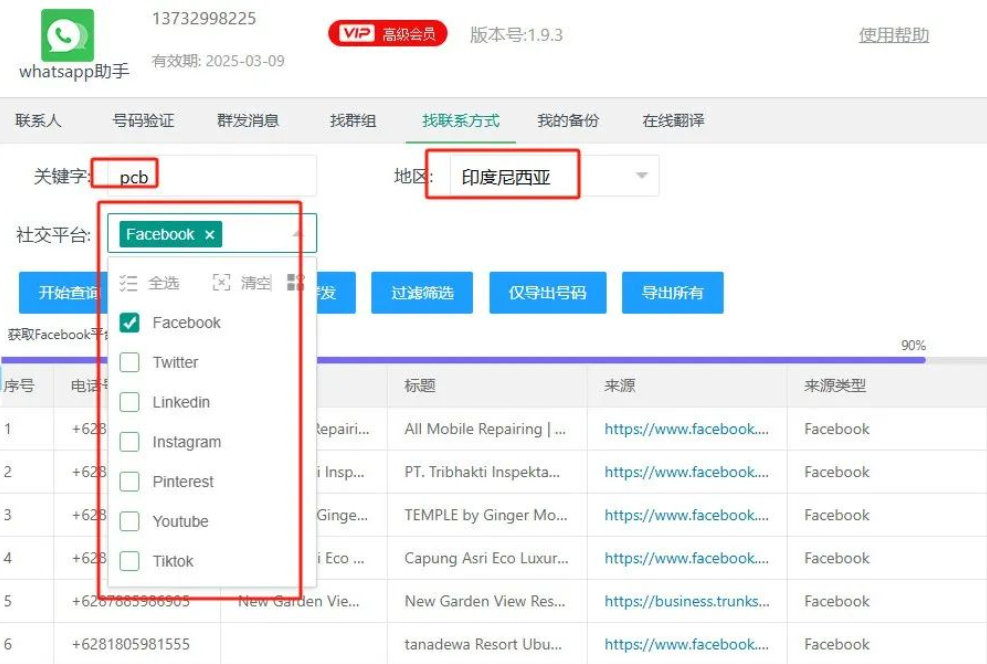Check the Tiktok checkbox
Image resolution: width=987 pixels, height=664 pixels.
point(130,560)
